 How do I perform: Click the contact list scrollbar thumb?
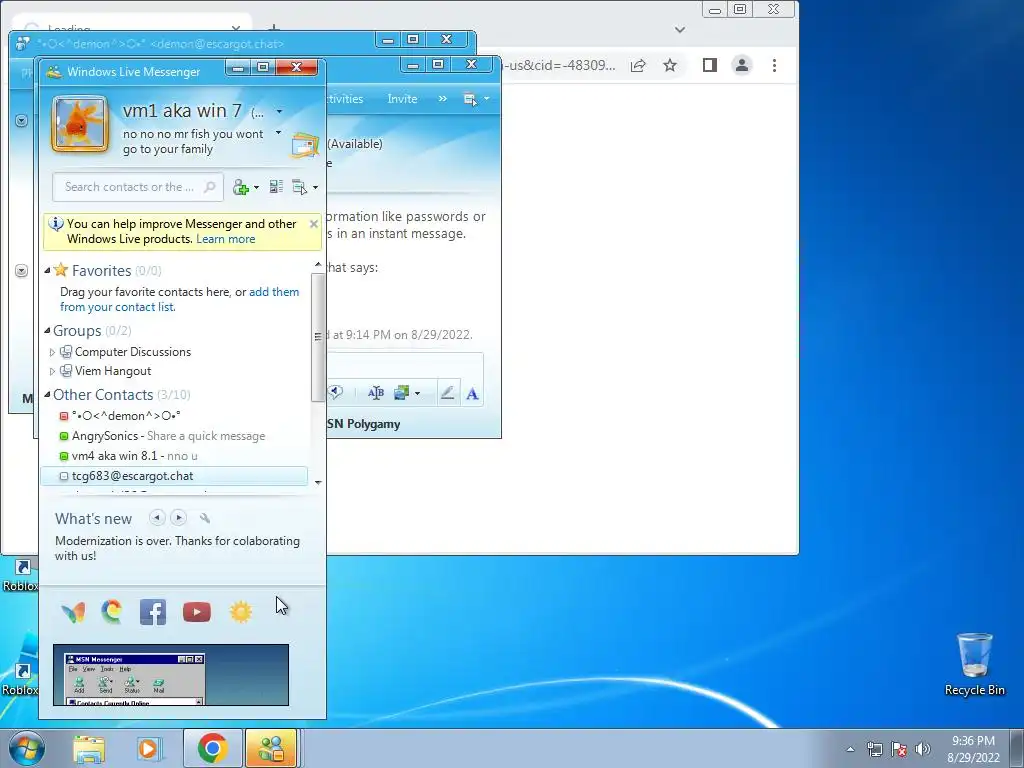(x=318, y=337)
